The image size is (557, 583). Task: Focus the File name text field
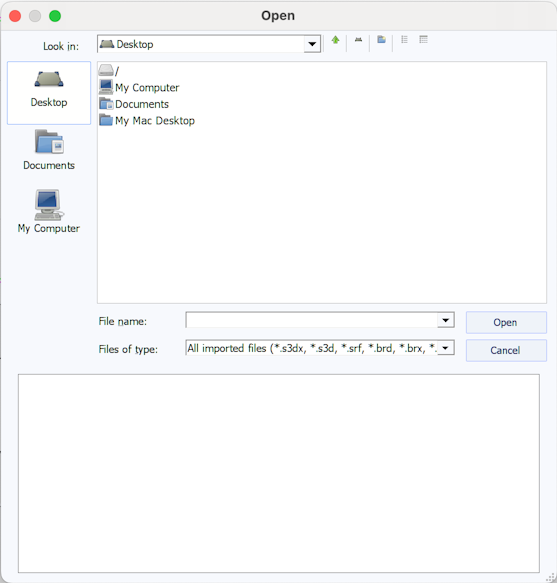point(312,320)
